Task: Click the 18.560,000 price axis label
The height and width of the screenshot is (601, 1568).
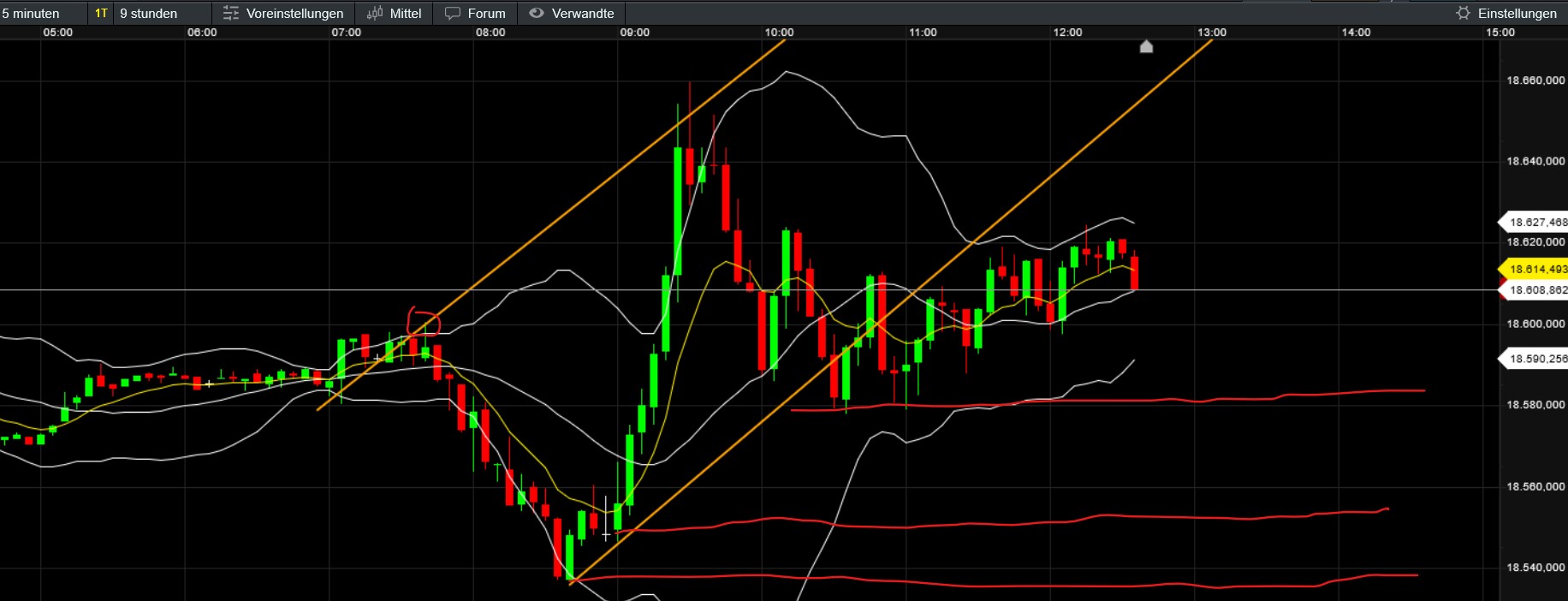Action: 1535,486
